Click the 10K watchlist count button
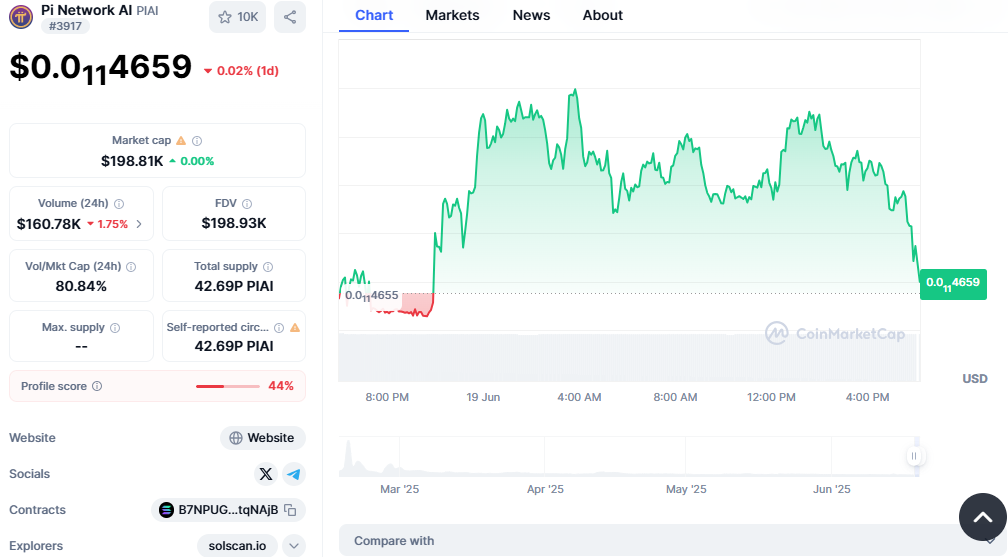 point(237,17)
